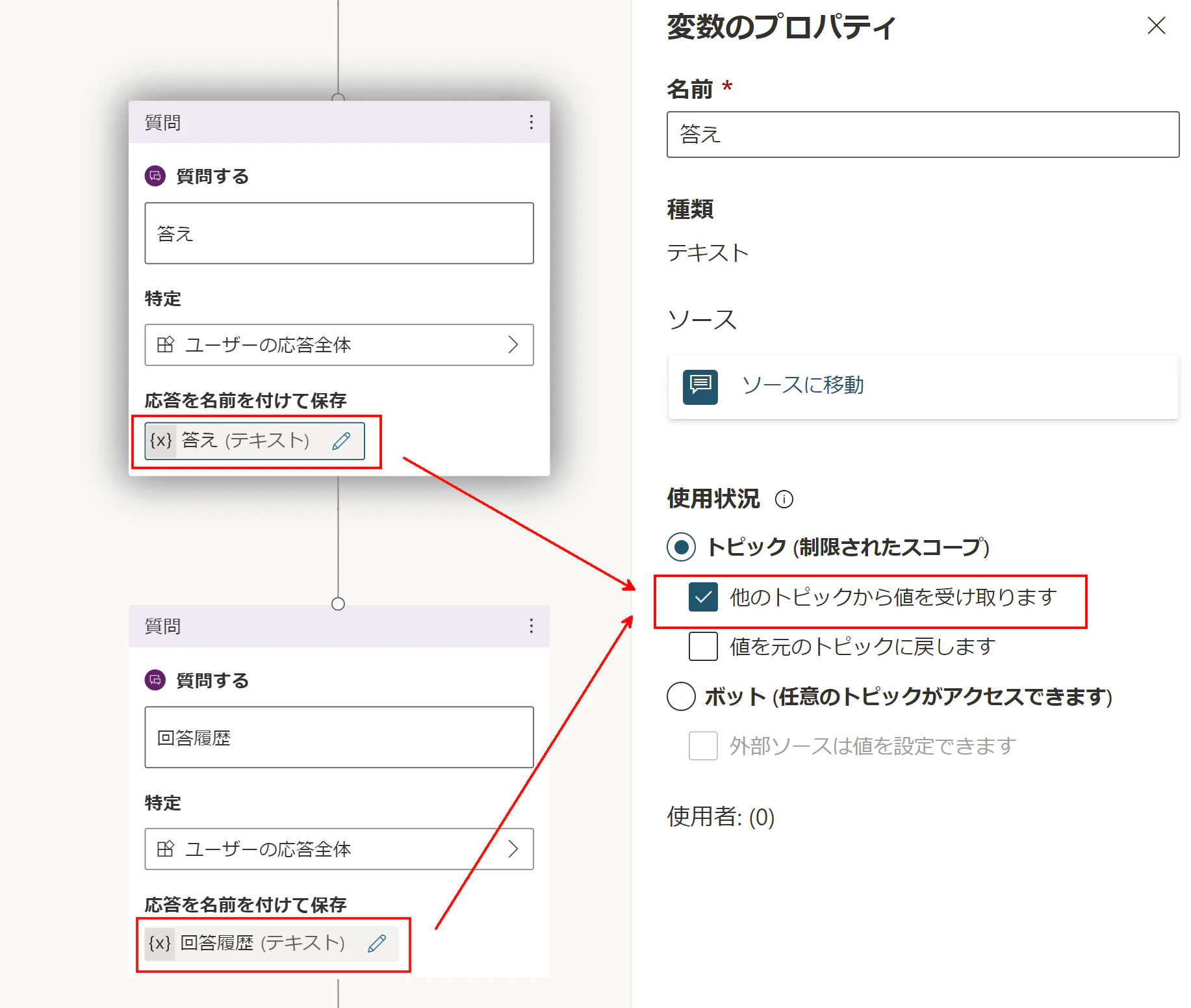Expand second node's ユーザーの応答全体 chevron

513,849
